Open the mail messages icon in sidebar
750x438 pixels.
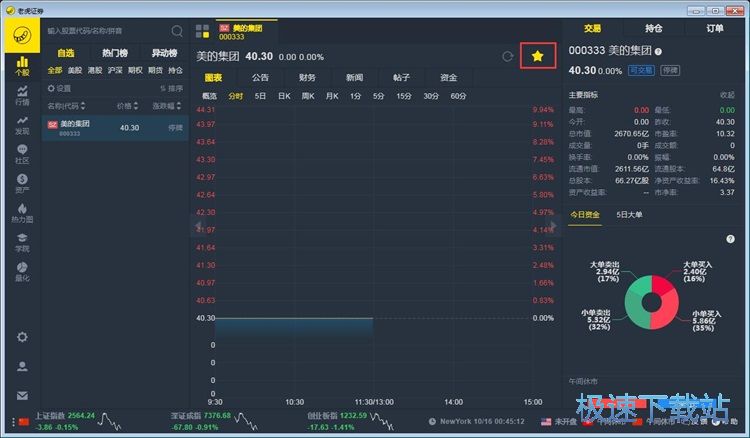pyautogui.click(x=22, y=395)
